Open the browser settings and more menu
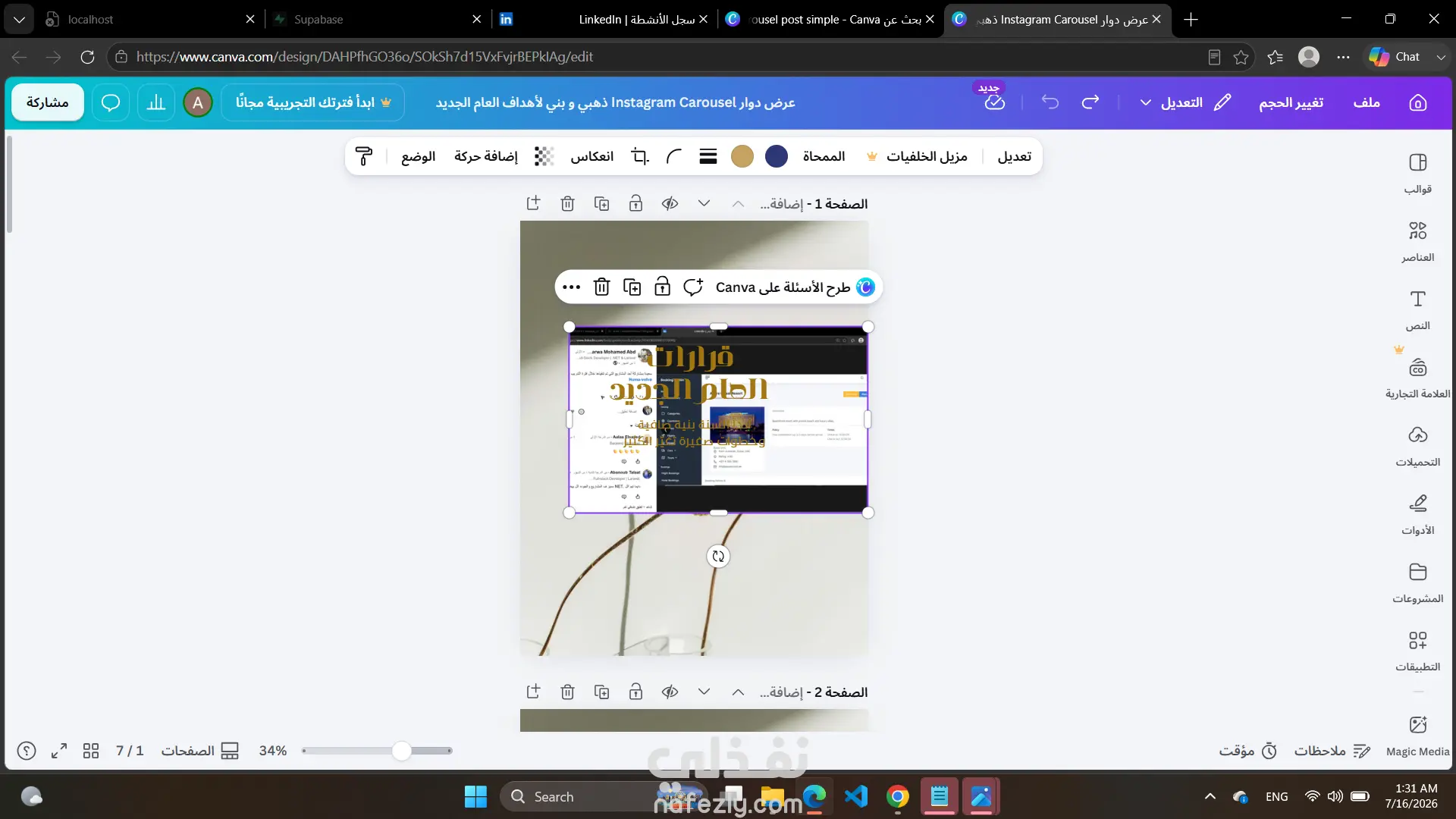Screen dimensions: 1456x819 click(1343, 57)
